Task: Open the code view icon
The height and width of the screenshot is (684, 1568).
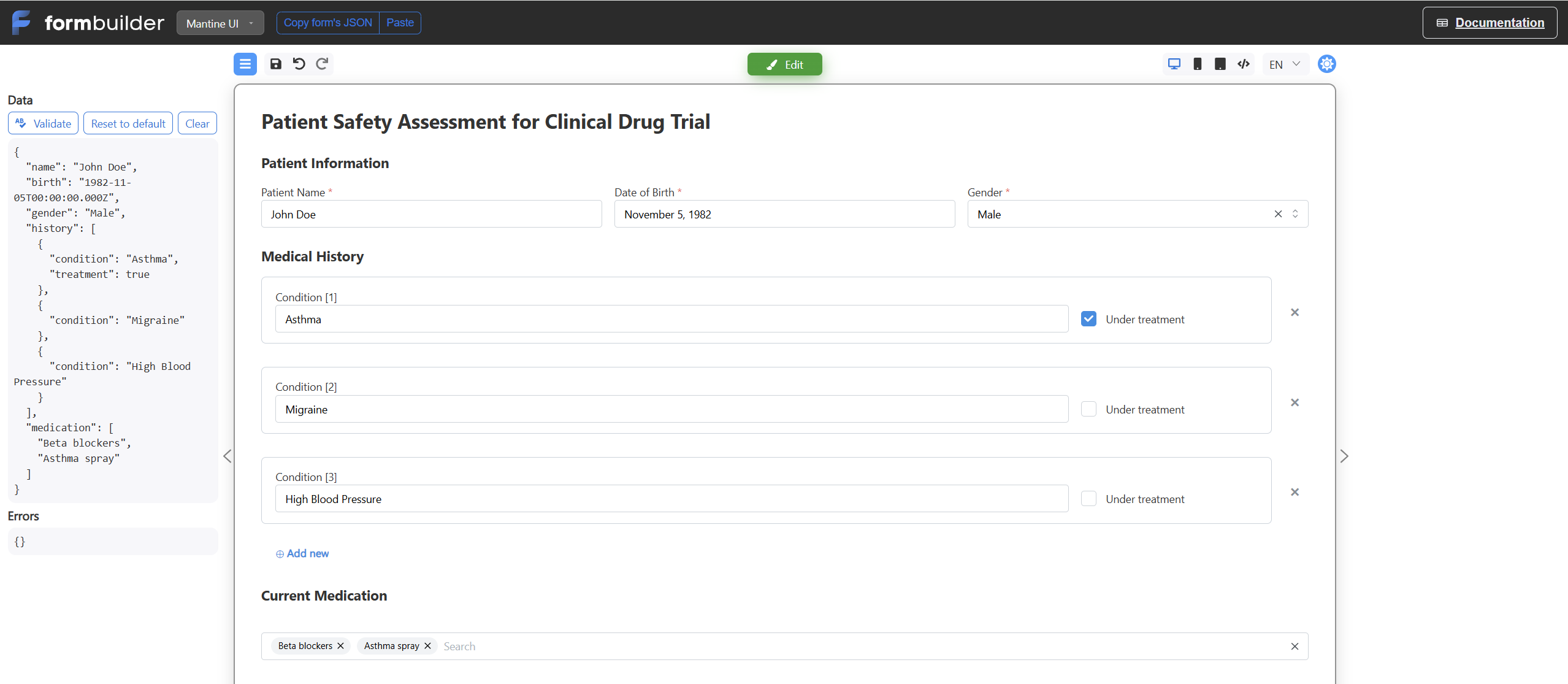Action: [x=1244, y=64]
